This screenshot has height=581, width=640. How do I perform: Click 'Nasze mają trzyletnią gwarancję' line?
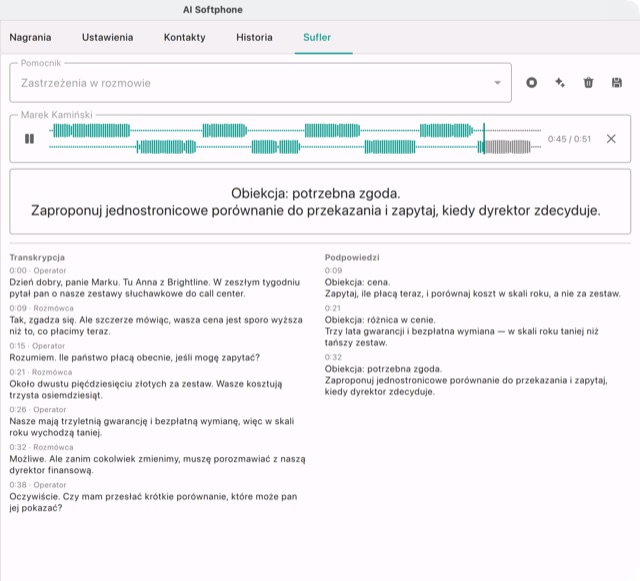coord(152,427)
